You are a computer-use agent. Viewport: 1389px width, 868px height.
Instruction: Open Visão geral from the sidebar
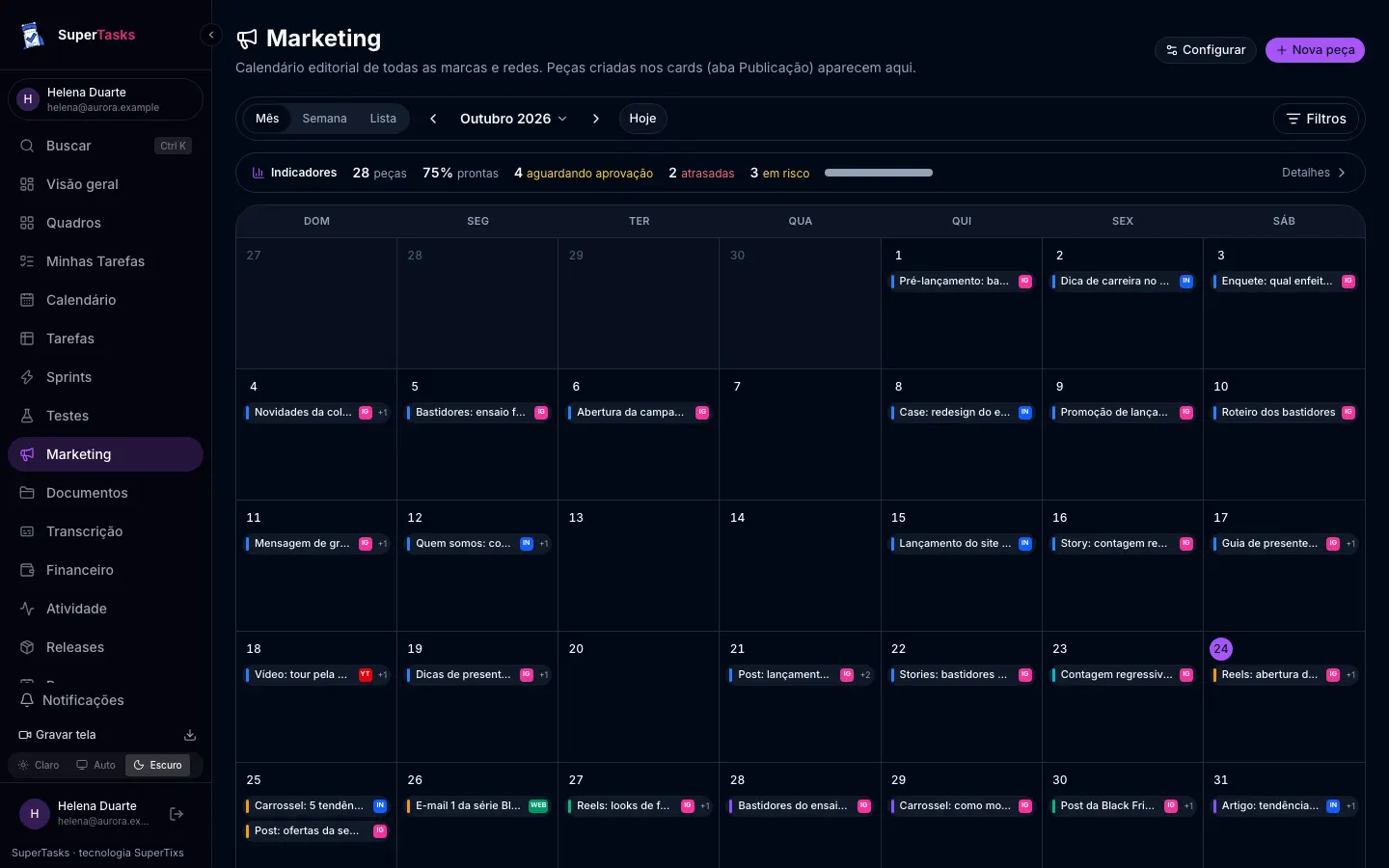click(x=105, y=184)
